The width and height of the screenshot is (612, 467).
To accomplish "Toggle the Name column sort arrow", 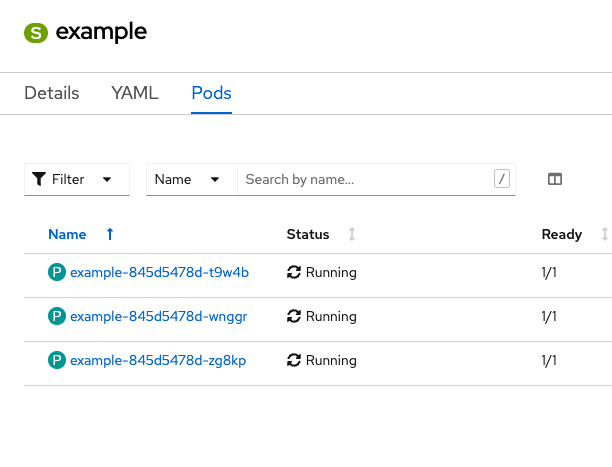I will point(110,234).
